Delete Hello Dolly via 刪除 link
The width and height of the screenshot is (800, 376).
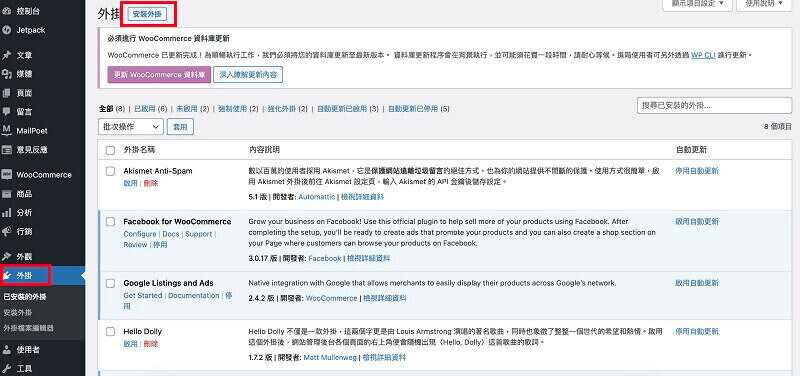(x=151, y=344)
